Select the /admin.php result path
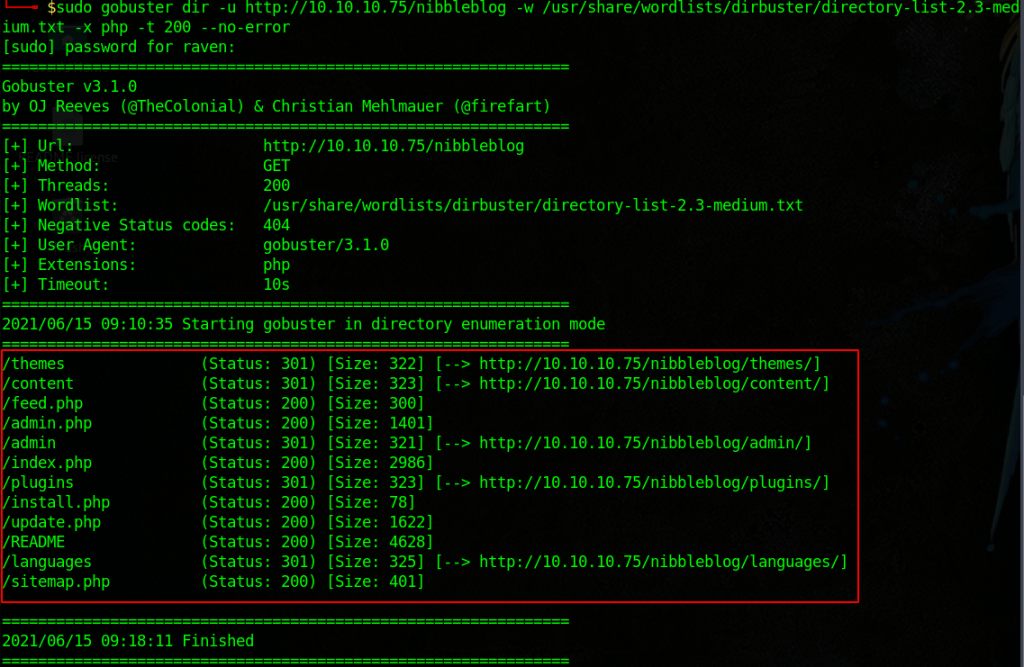The width and height of the screenshot is (1024, 667). pos(47,424)
